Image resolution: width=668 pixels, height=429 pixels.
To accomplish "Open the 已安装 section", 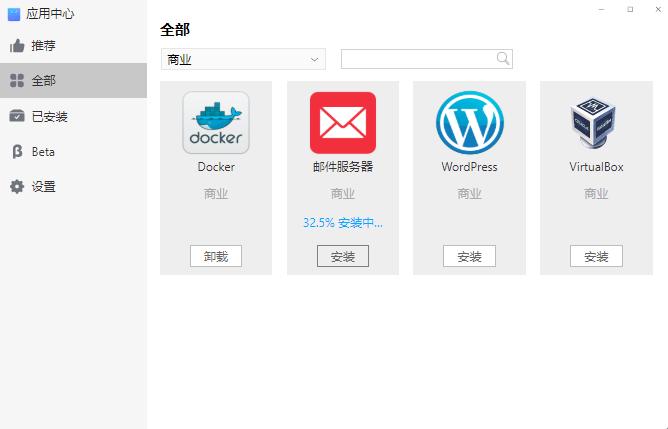I will (x=73, y=116).
